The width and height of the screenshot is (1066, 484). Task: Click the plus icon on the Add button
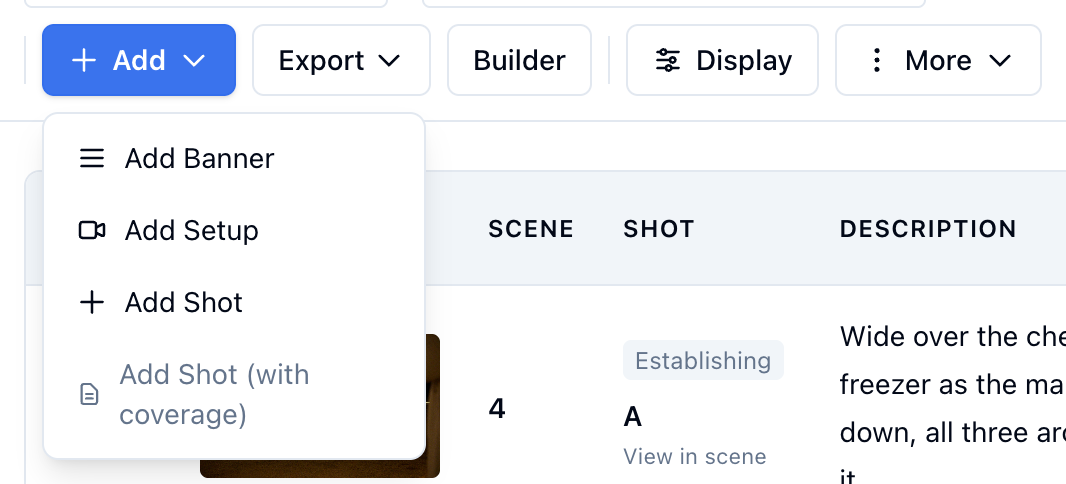[84, 60]
